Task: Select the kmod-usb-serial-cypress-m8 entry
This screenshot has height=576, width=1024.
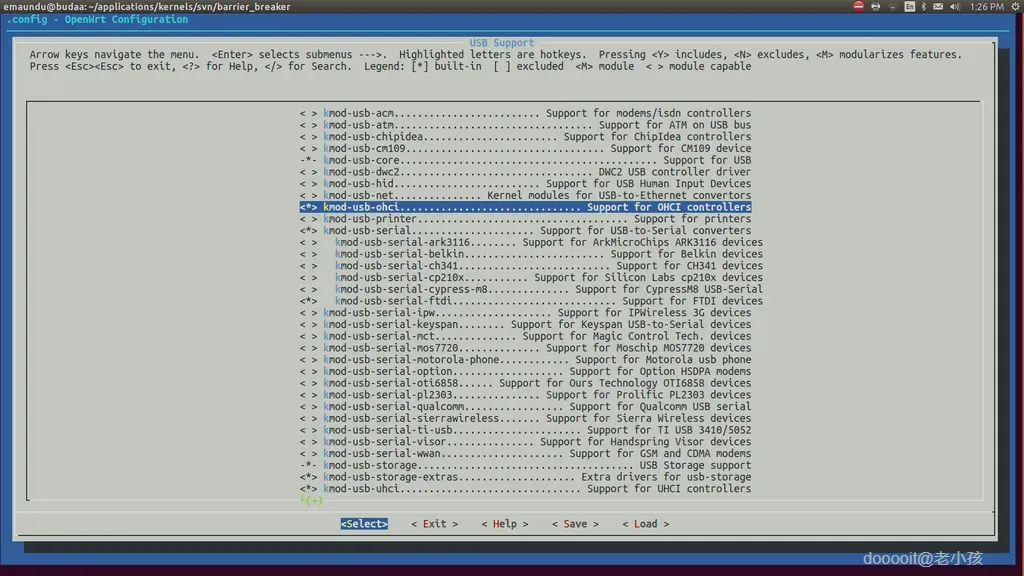Action: click(x=531, y=290)
